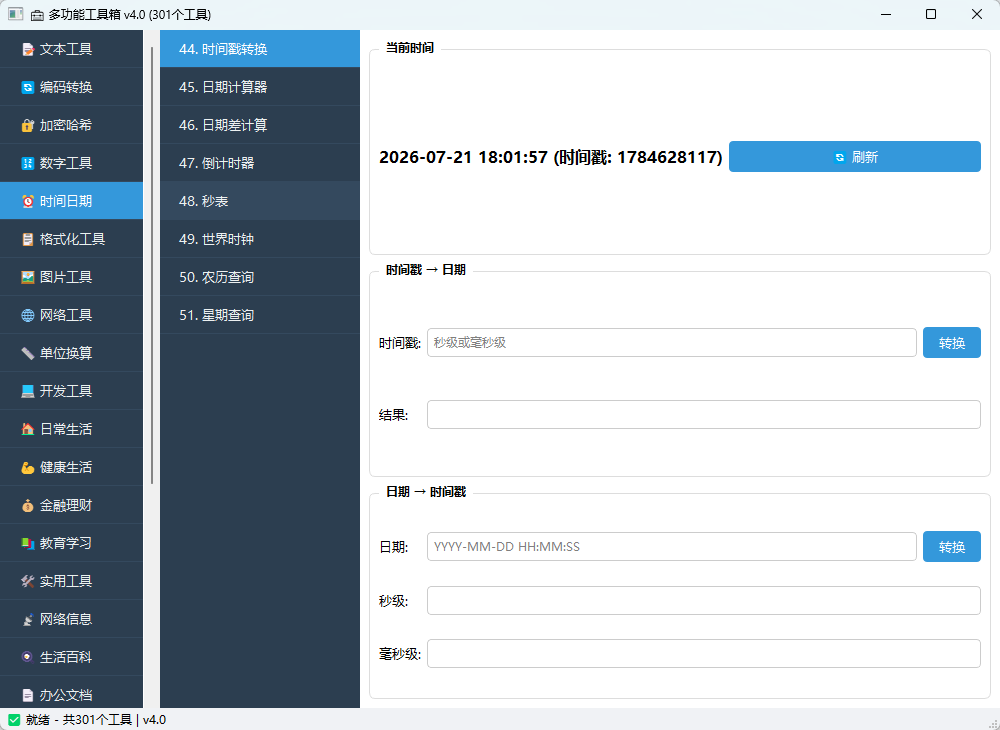This screenshot has height=730, width=1000.
Task: Maximize the 多功能工具箱 window
Action: [930, 14]
